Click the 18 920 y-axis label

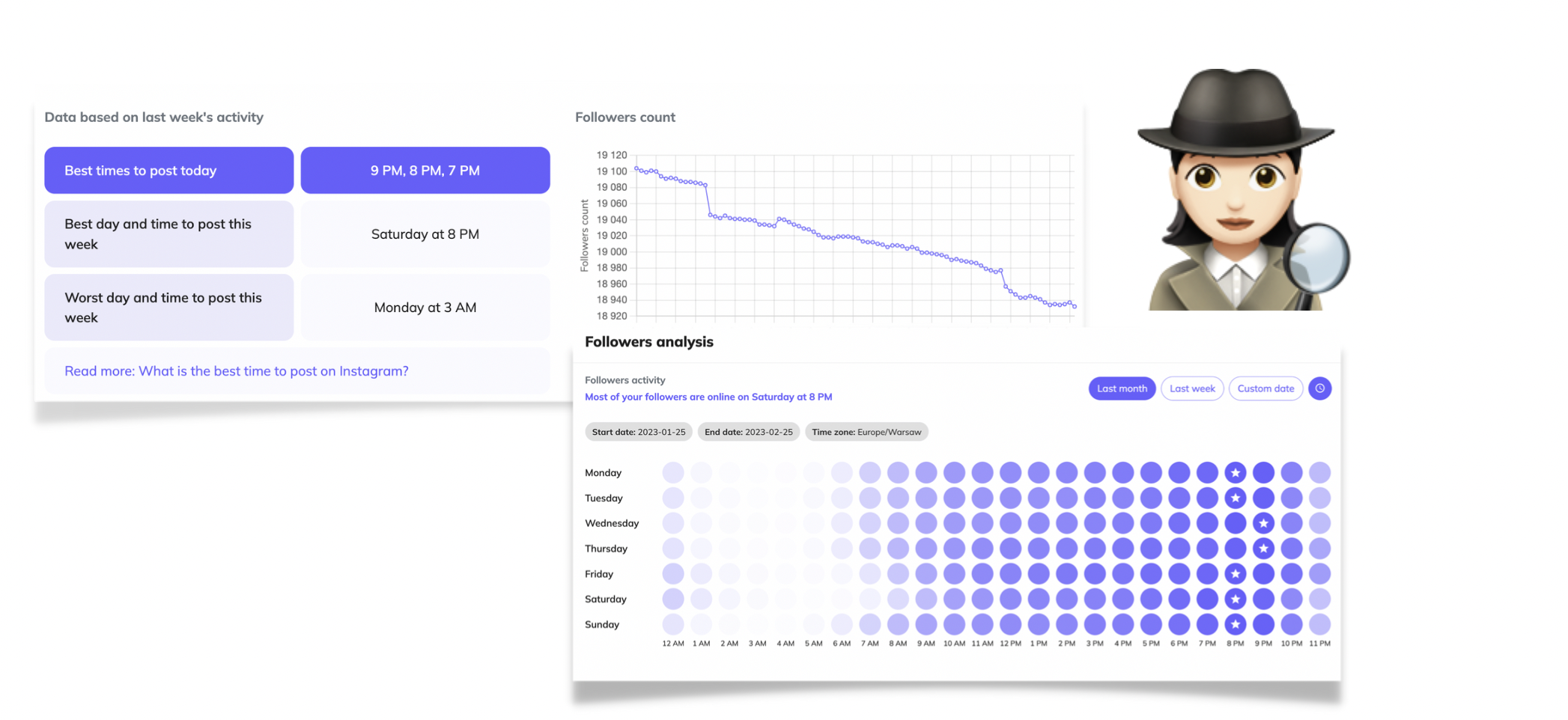(611, 316)
